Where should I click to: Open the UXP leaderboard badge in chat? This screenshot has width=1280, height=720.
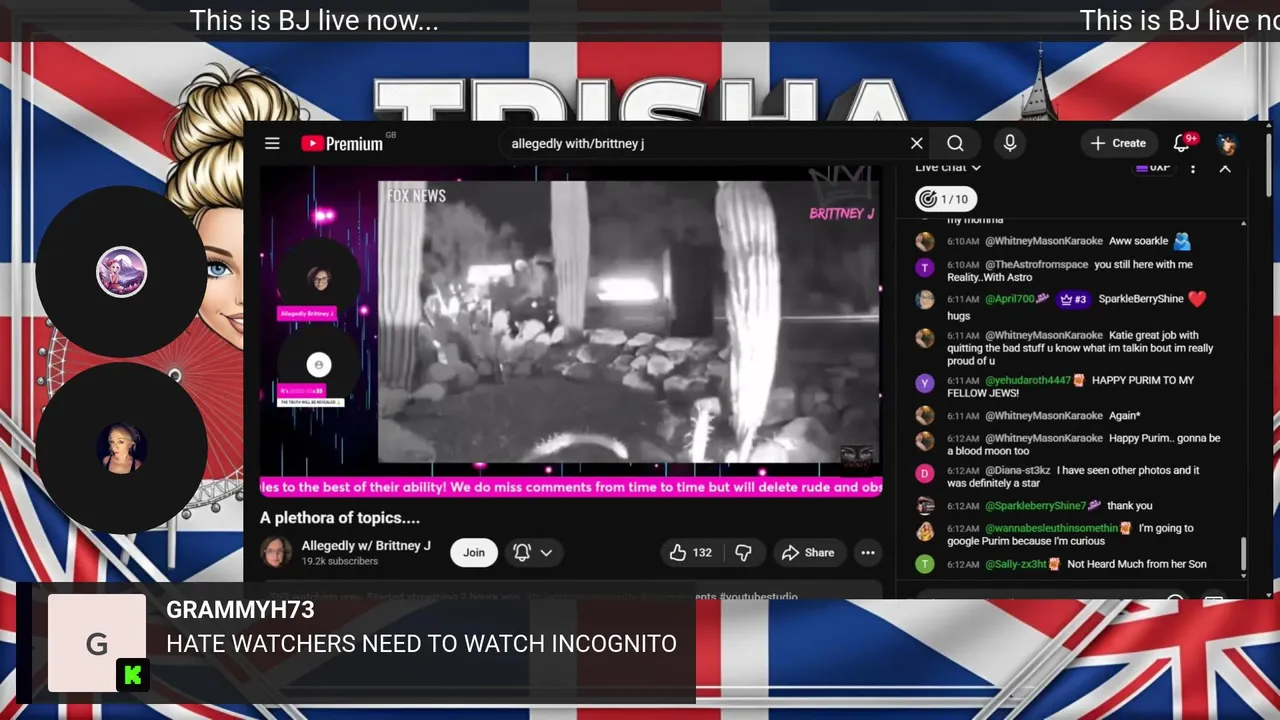1153,167
